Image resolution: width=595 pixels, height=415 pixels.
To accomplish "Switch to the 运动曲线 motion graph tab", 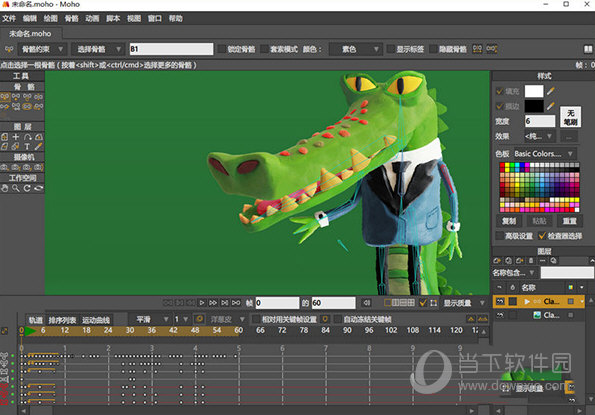I will (96, 320).
